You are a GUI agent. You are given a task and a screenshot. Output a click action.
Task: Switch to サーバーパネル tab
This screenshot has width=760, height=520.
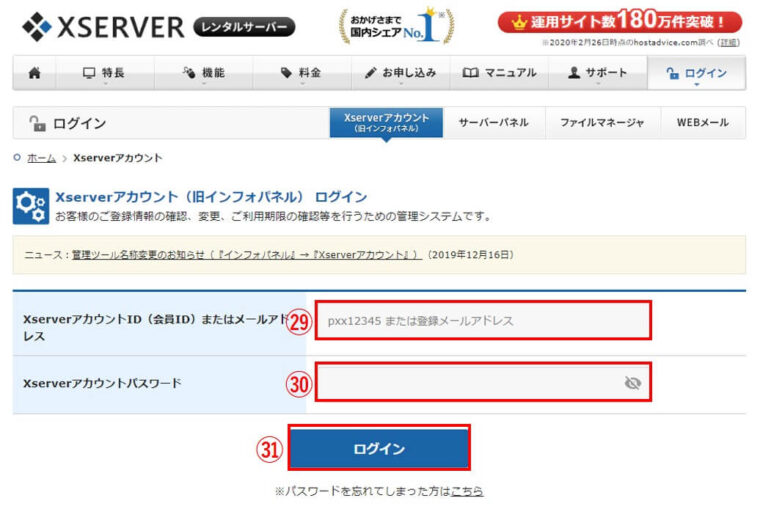[493, 123]
